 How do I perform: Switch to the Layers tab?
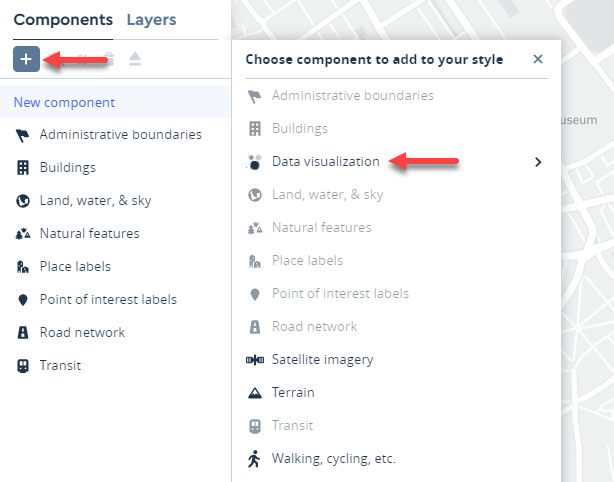(x=151, y=20)
